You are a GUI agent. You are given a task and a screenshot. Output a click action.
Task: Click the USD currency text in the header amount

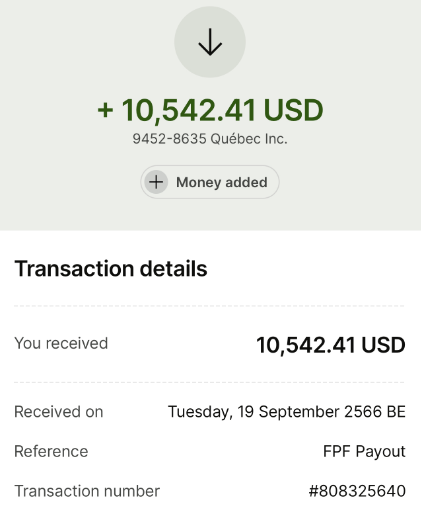point(293,110)
